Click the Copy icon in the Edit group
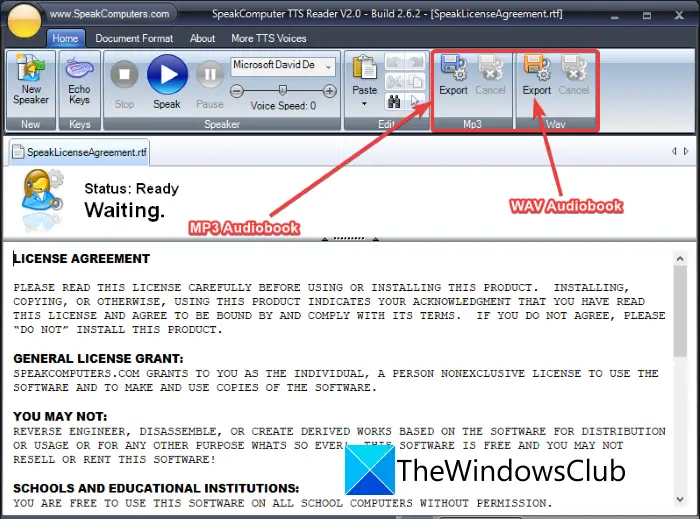The width and height of the screenshot is (700, 519). point(416,82)
